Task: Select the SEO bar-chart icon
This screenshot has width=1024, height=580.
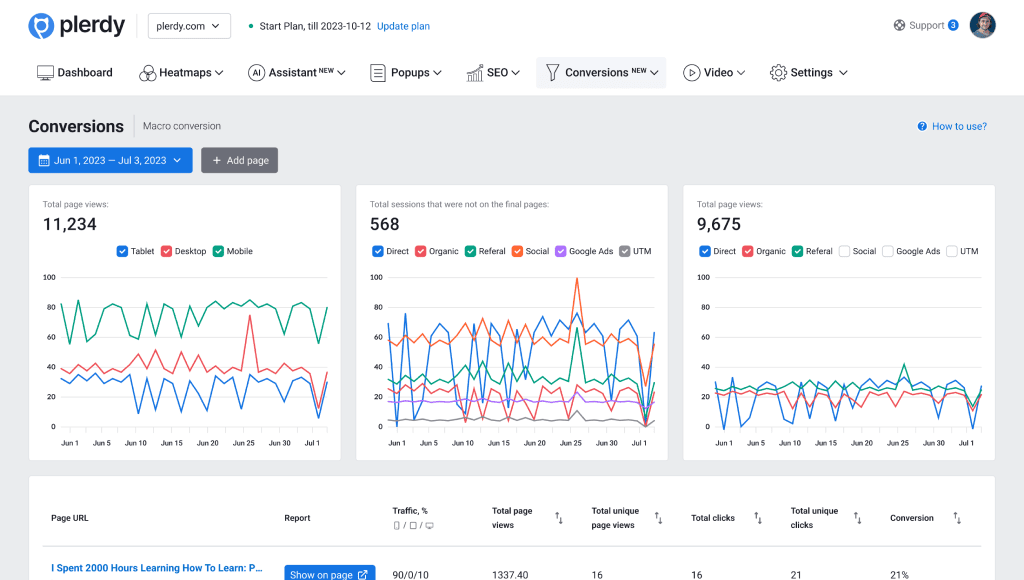Action: coord(474,72)
